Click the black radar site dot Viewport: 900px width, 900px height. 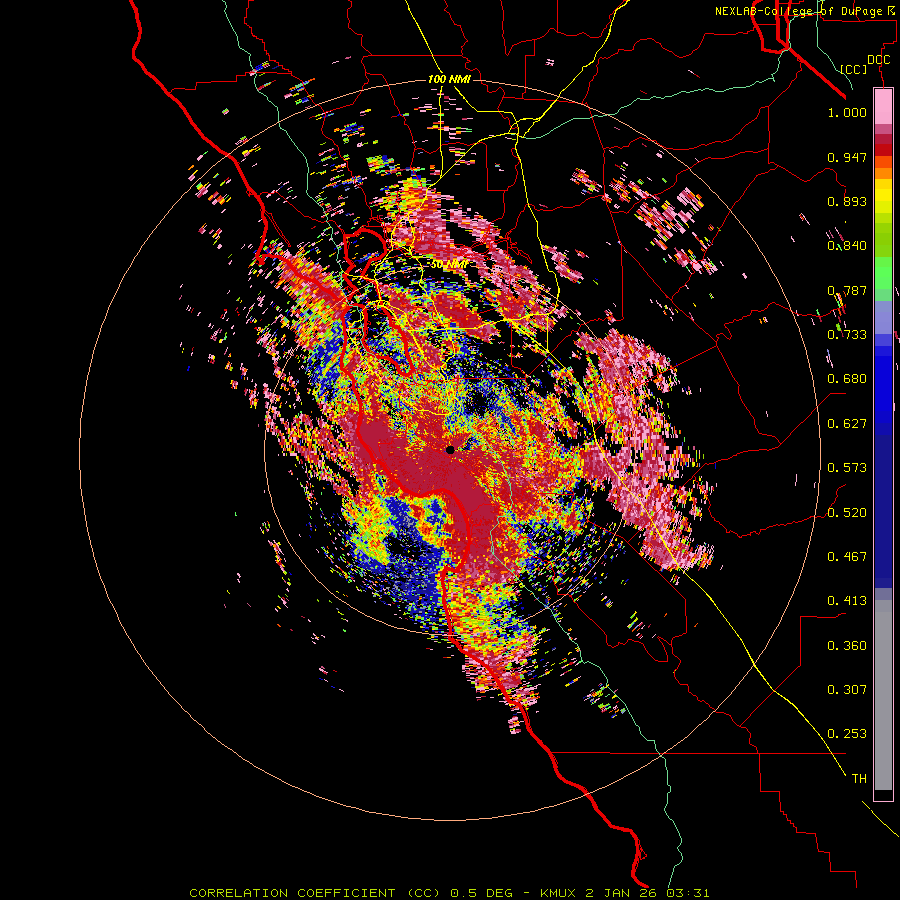tap(450, 450)
